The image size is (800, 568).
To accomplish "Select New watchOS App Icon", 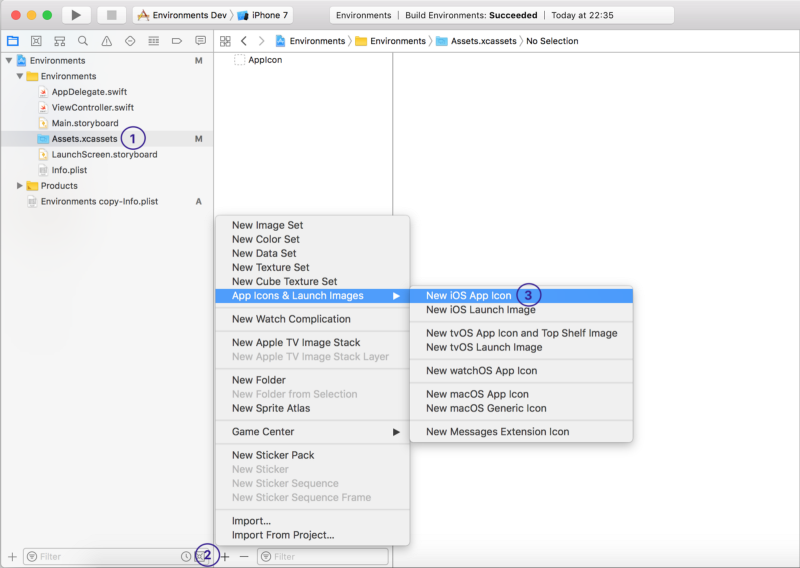I will click(x=521, y=371).
